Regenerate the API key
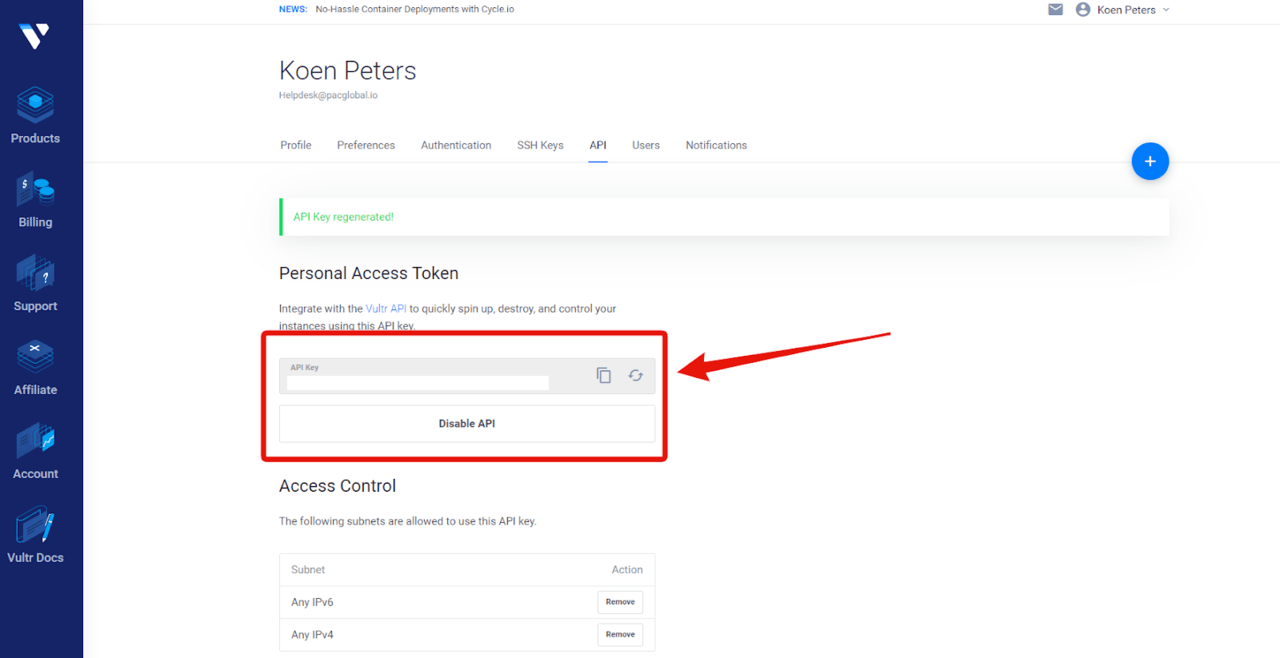 [636, 375]
